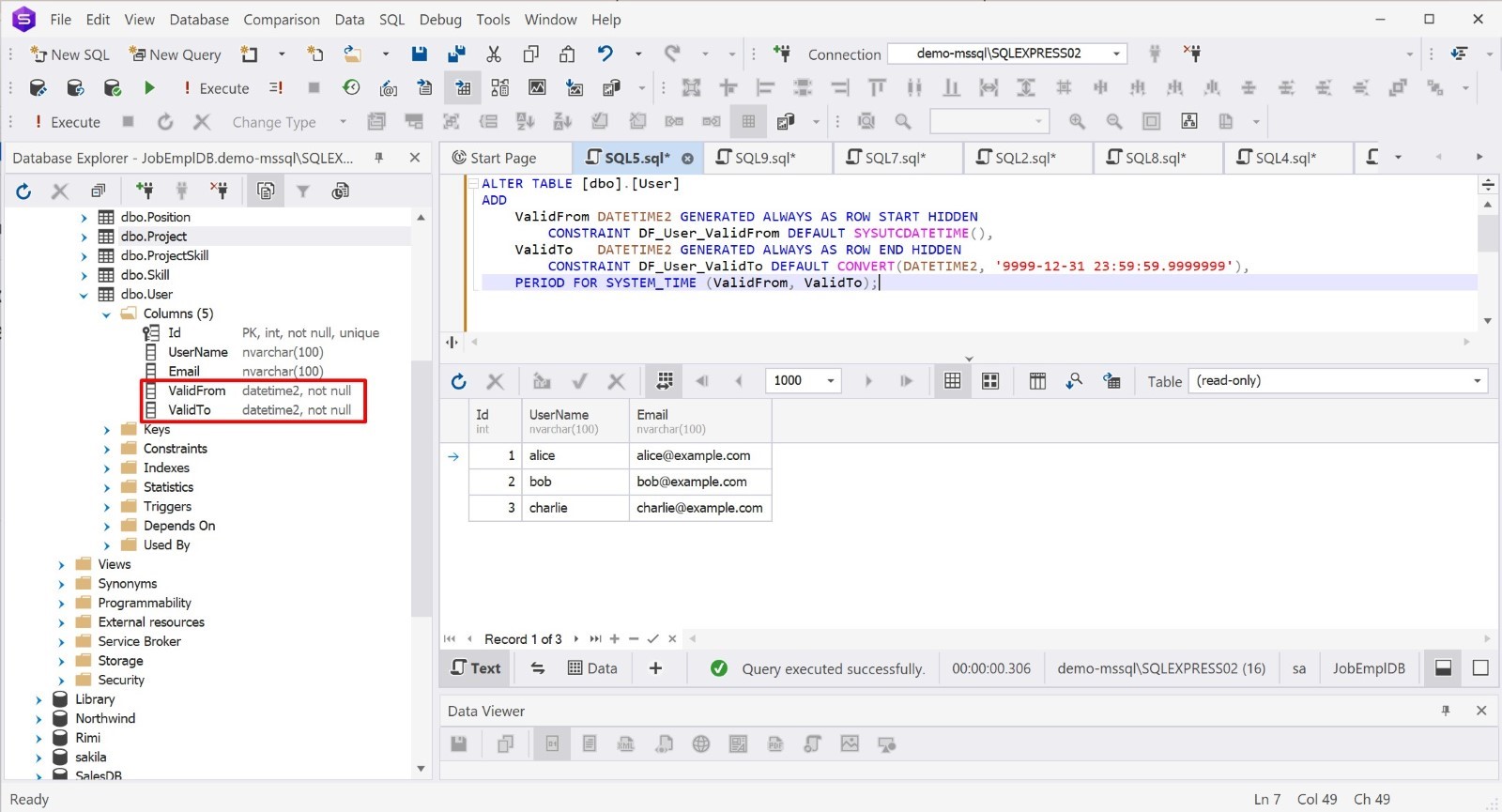Expand the dbo.Position table node
Image resolution: width=1502 pixels, height=812 pixels.
pos(84,218)
